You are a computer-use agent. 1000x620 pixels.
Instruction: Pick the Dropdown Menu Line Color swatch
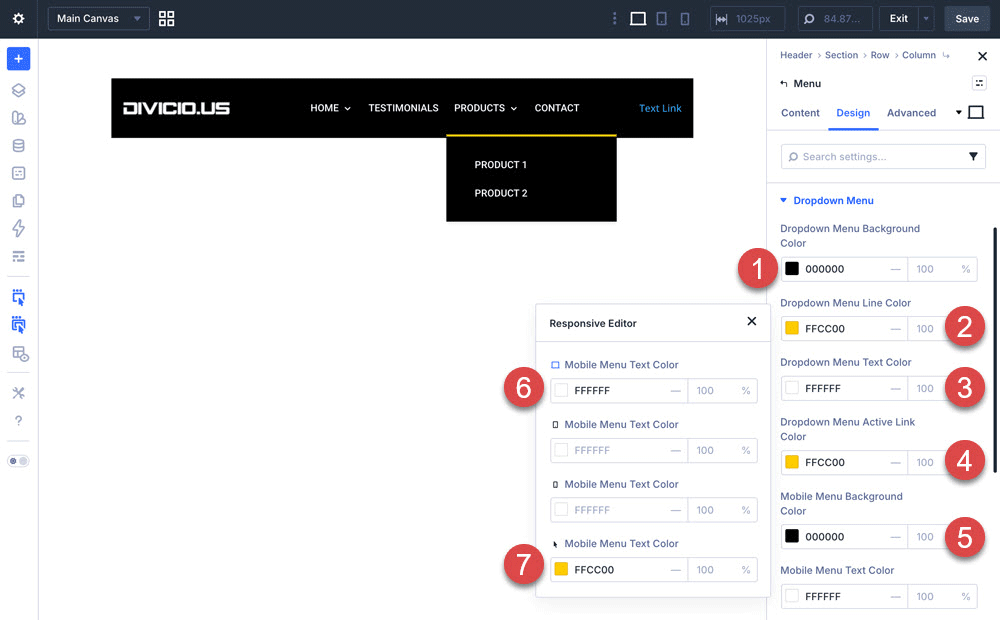793,328
